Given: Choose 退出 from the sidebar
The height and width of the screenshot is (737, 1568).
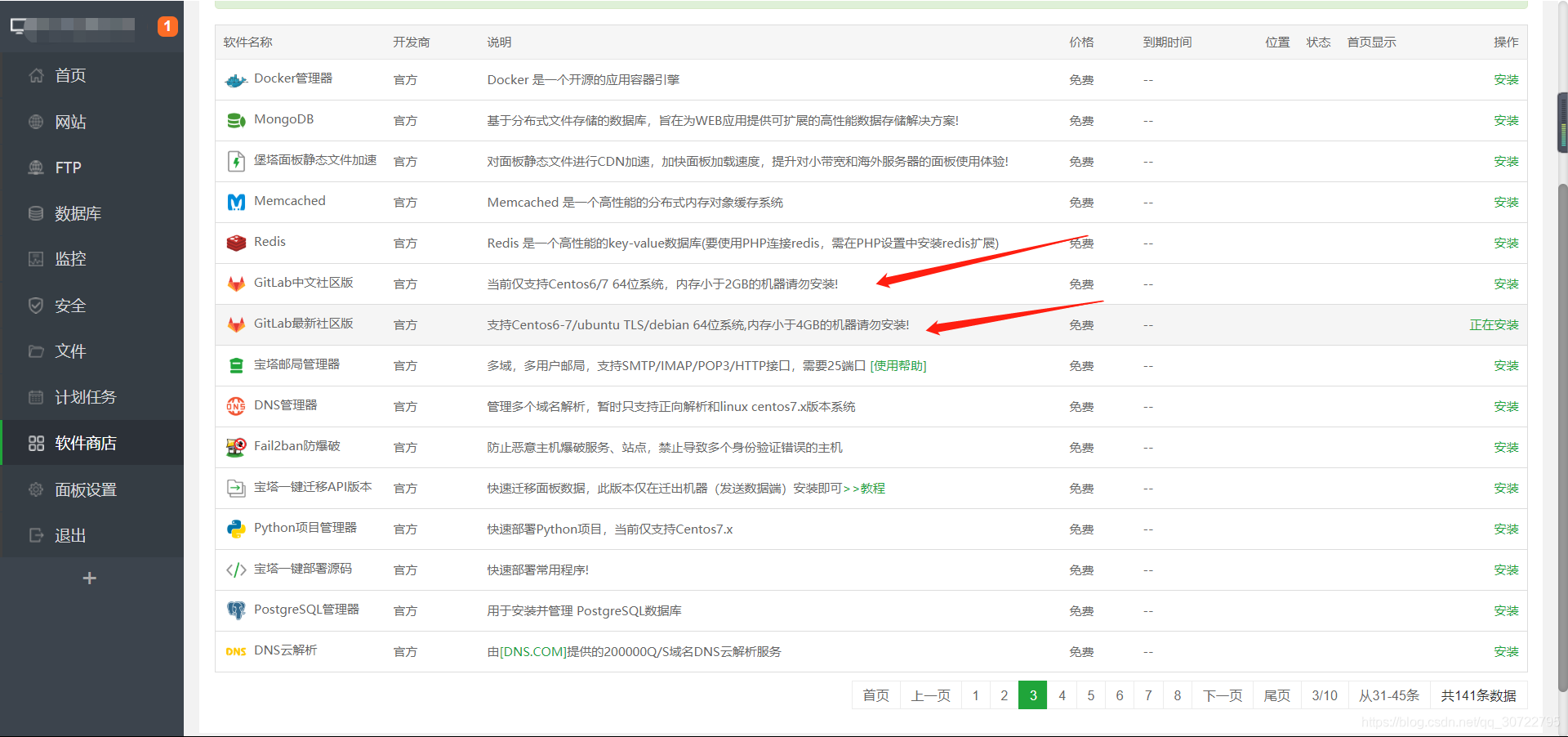Looking at the screenshot, I should (91, 535).
